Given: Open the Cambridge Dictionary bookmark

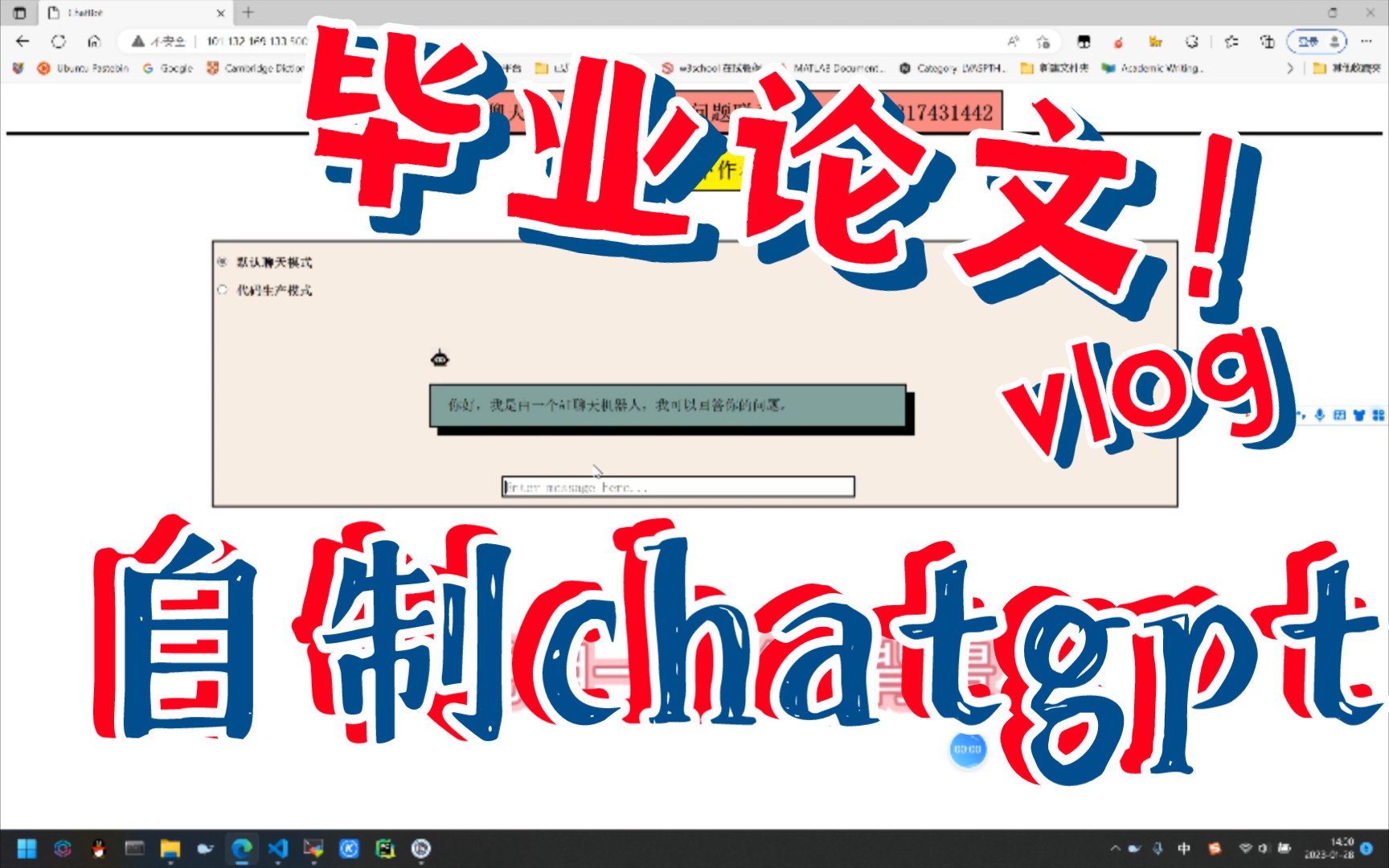Looking at the screenshot, I should [256, 68].
